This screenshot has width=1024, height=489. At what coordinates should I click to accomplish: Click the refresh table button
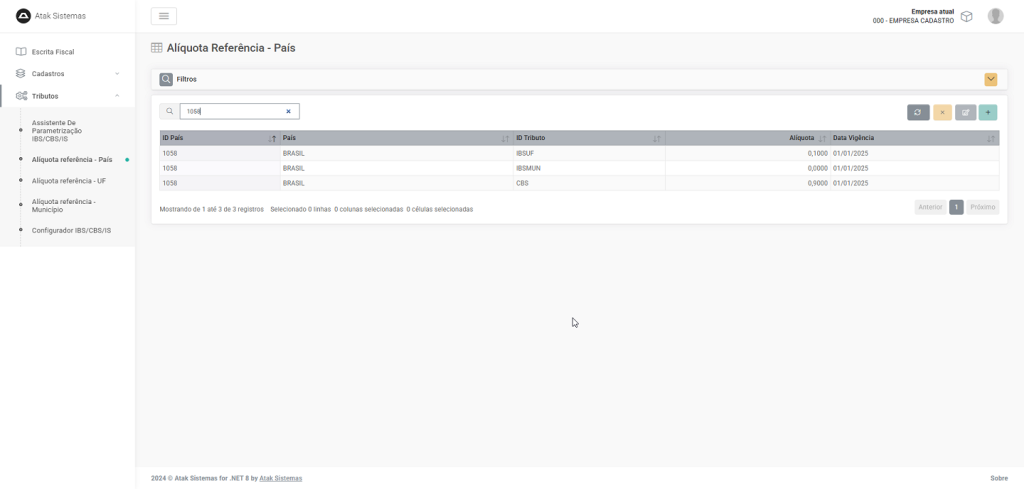tap(918, 112)
